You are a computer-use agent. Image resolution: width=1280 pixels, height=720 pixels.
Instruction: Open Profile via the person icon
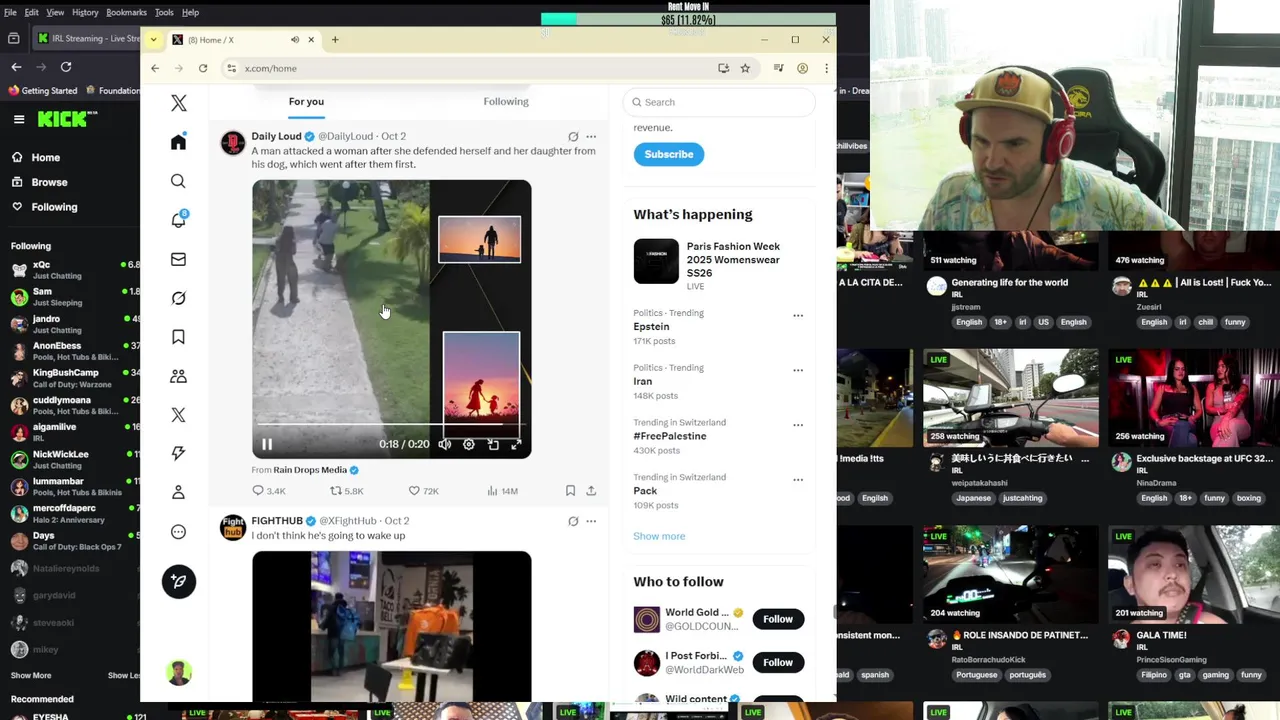point(178,492)
